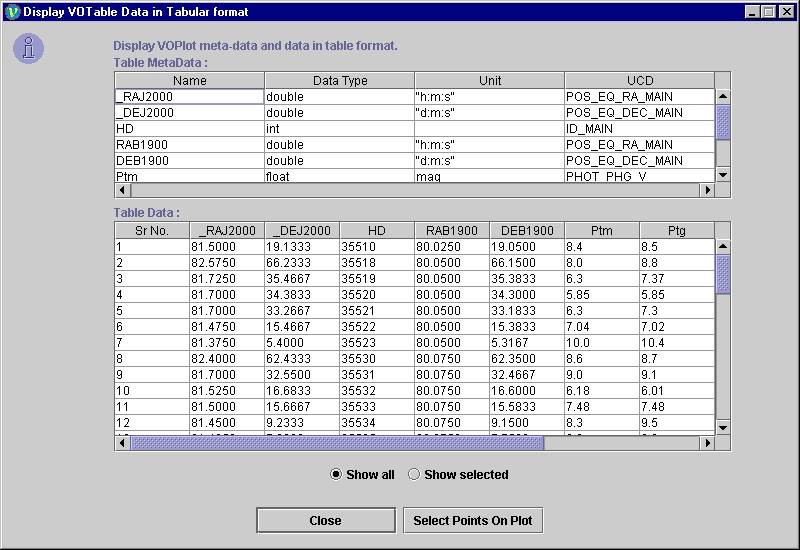Click the Data Type metadata column header

click(x=340, y=80)
